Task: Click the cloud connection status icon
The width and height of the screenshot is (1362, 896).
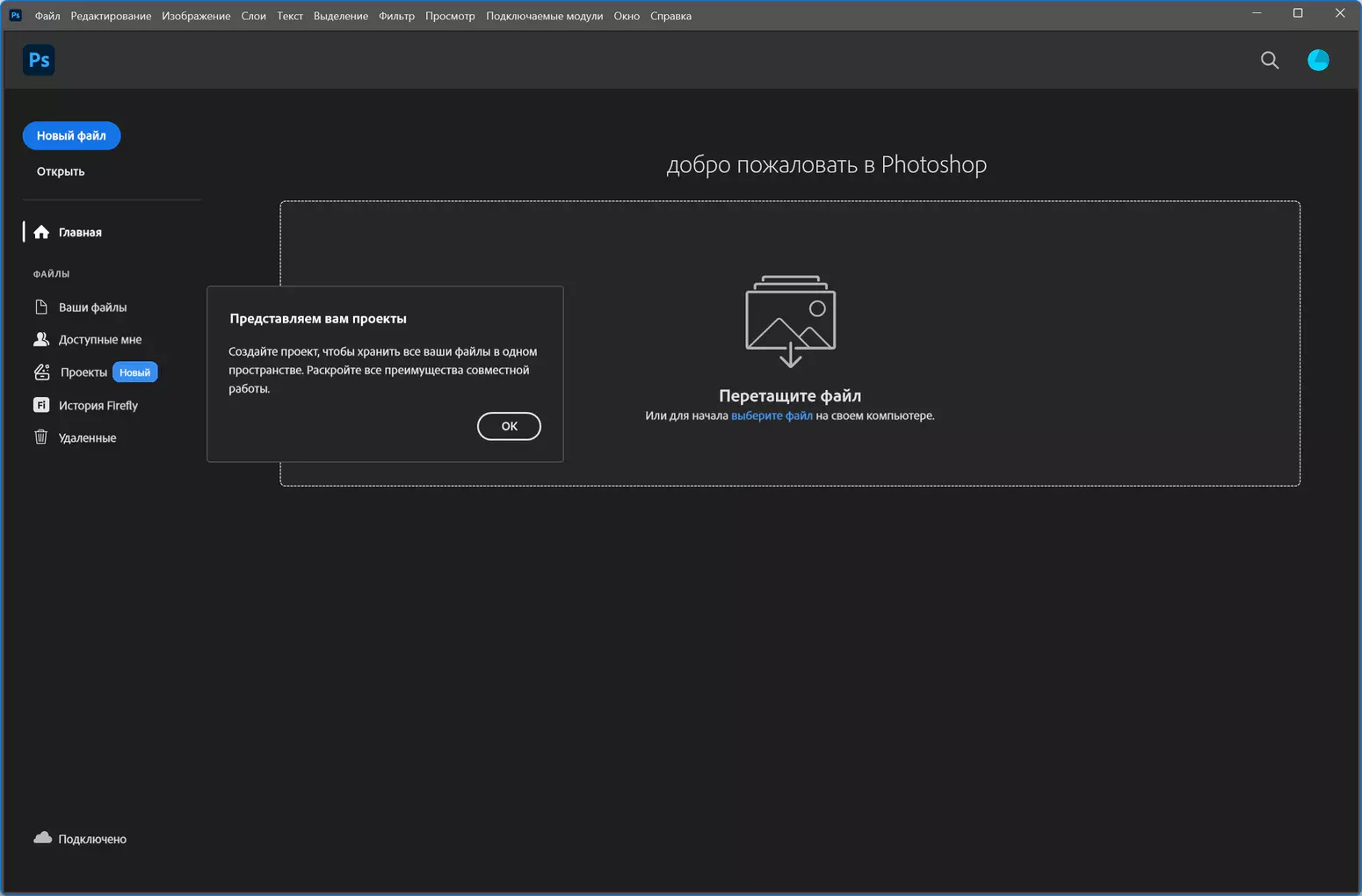Action: coord(42,838)
